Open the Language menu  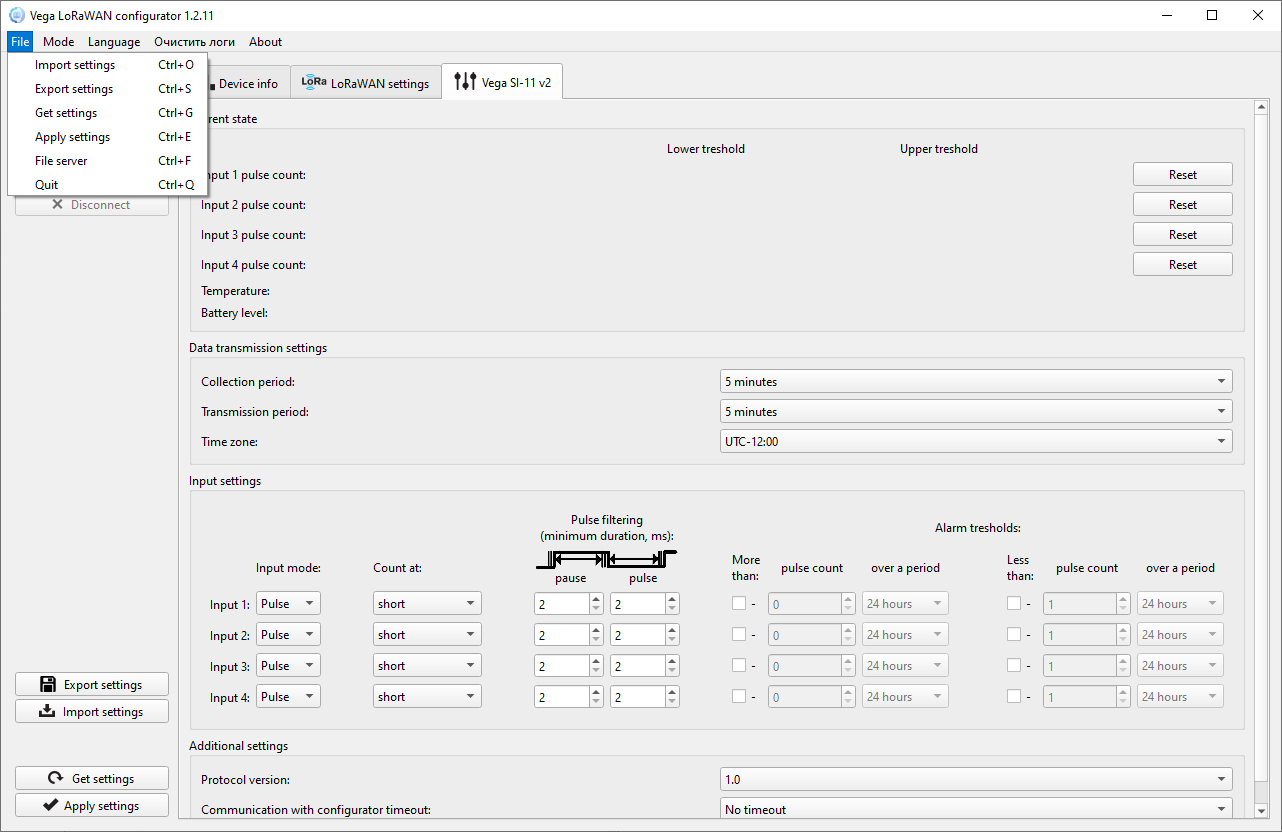click(x=114, y=42)
